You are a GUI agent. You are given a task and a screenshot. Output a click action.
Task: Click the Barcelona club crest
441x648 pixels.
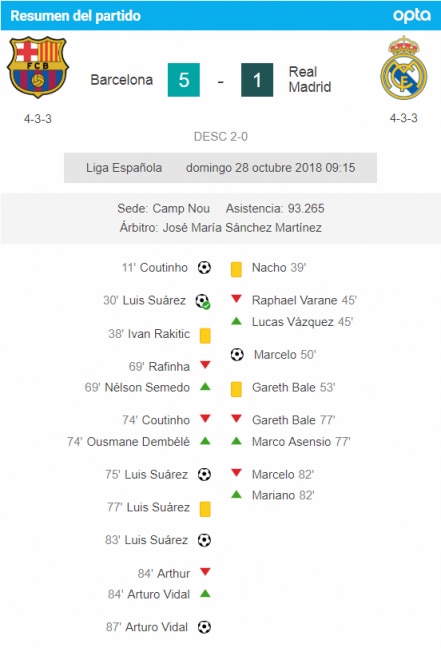(38, 67)
